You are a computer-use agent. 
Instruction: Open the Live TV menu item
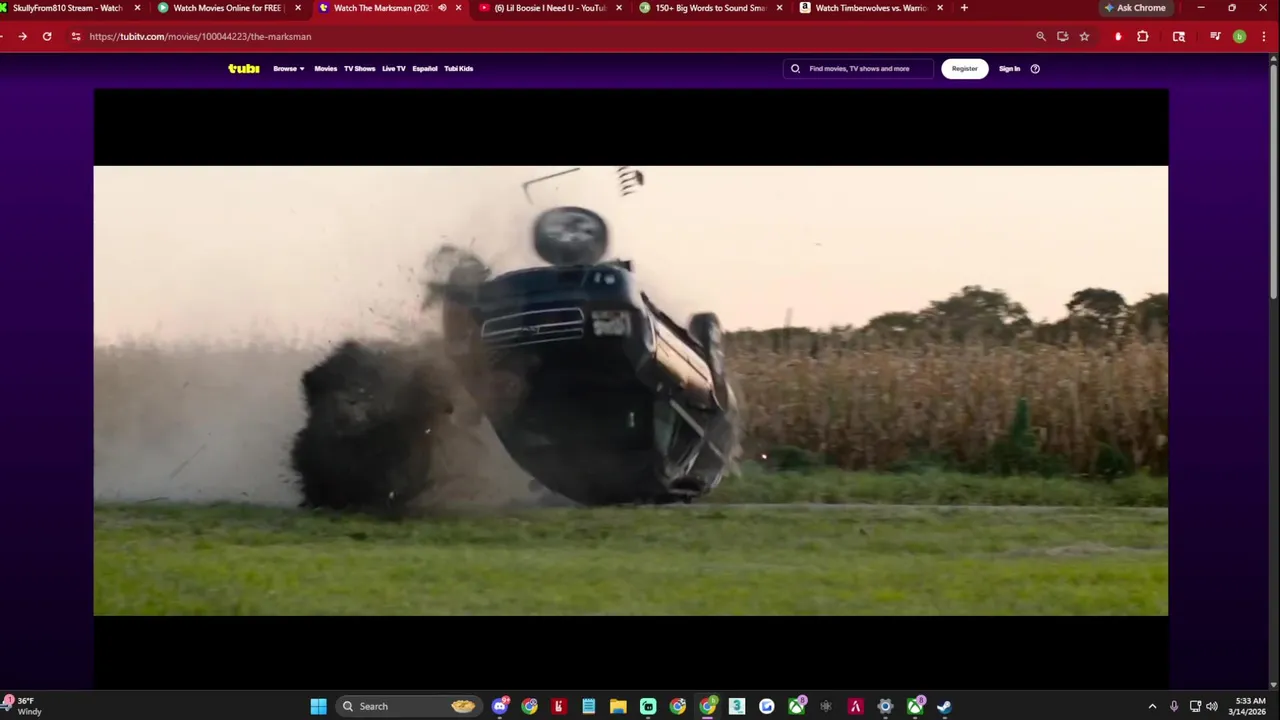point(394,69)
